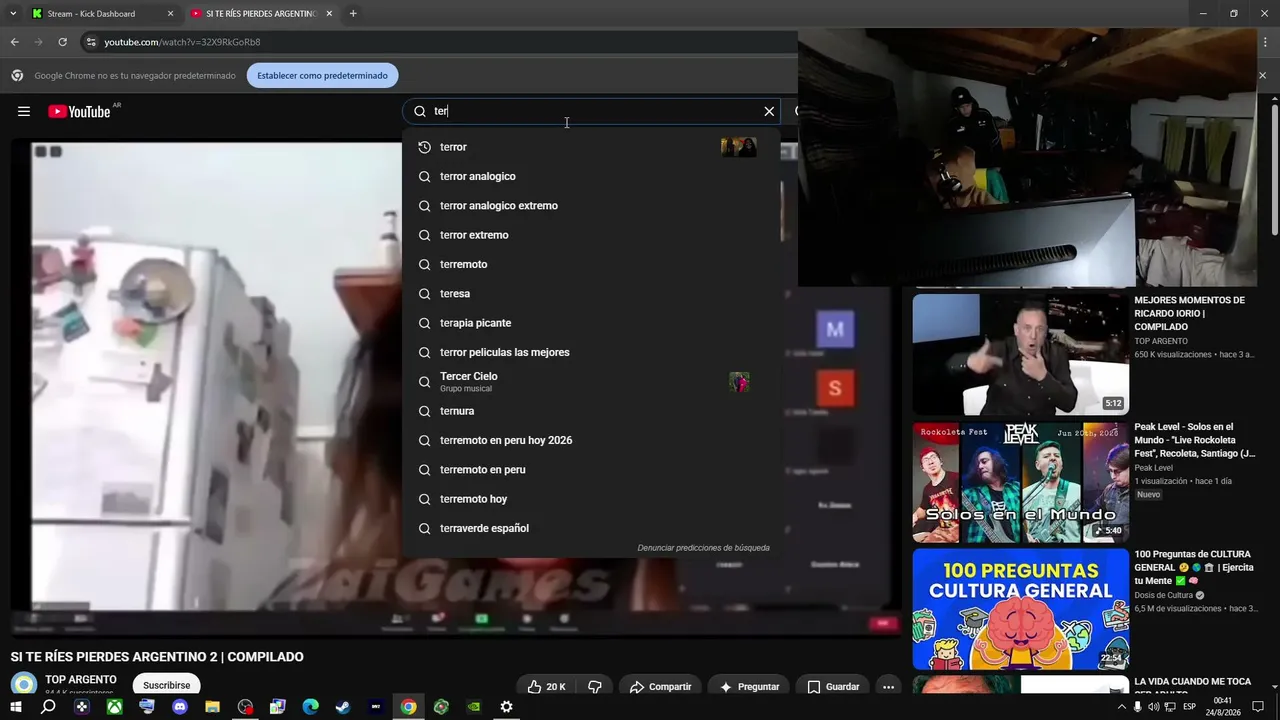Open the Peak Level Solos en el Mundo thumbnail

pos(1020,482)
